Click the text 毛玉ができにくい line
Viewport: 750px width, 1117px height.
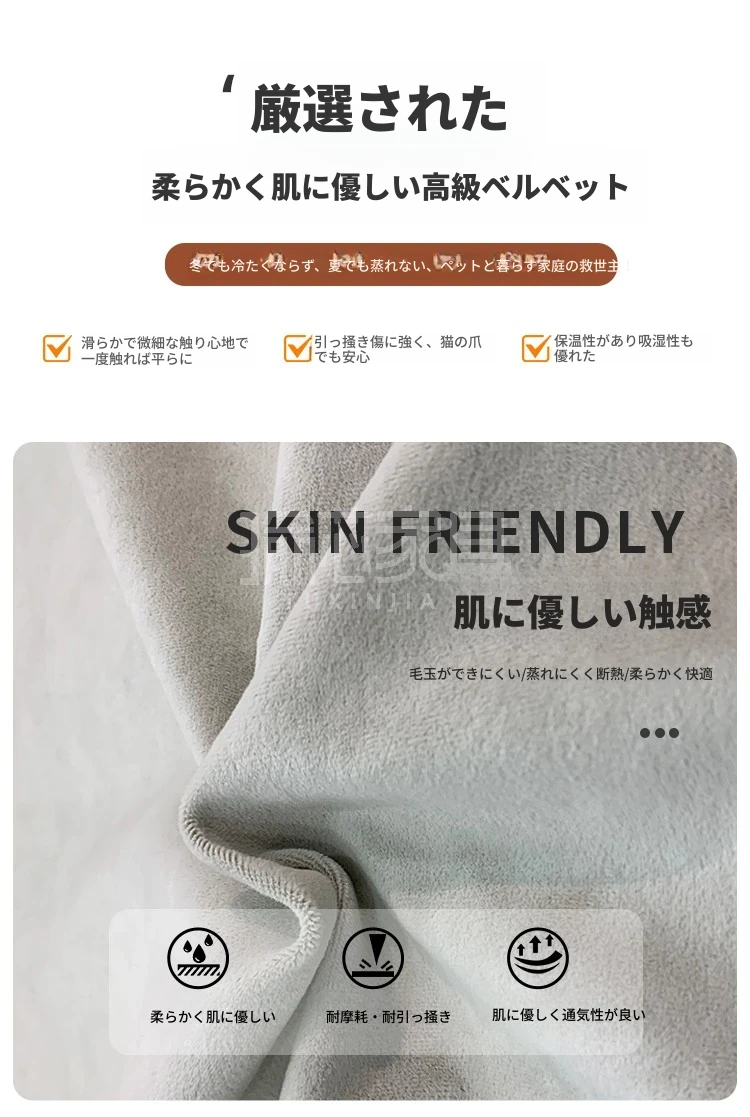(561, 673)
